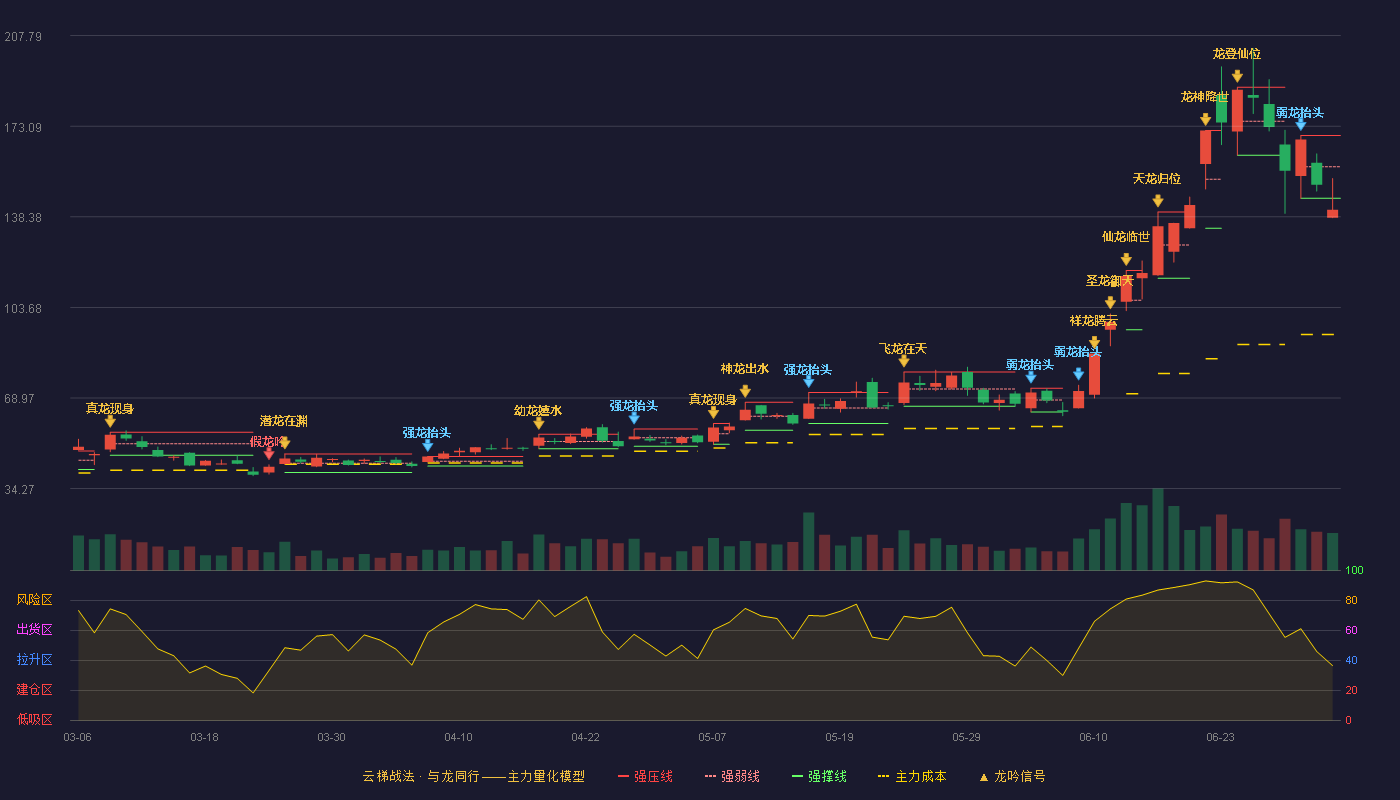This screenshot has width=1400, height=800.
Task: Select the 龙神降世 signal label
Action: pyautogui.click(x=1205, y=97)
